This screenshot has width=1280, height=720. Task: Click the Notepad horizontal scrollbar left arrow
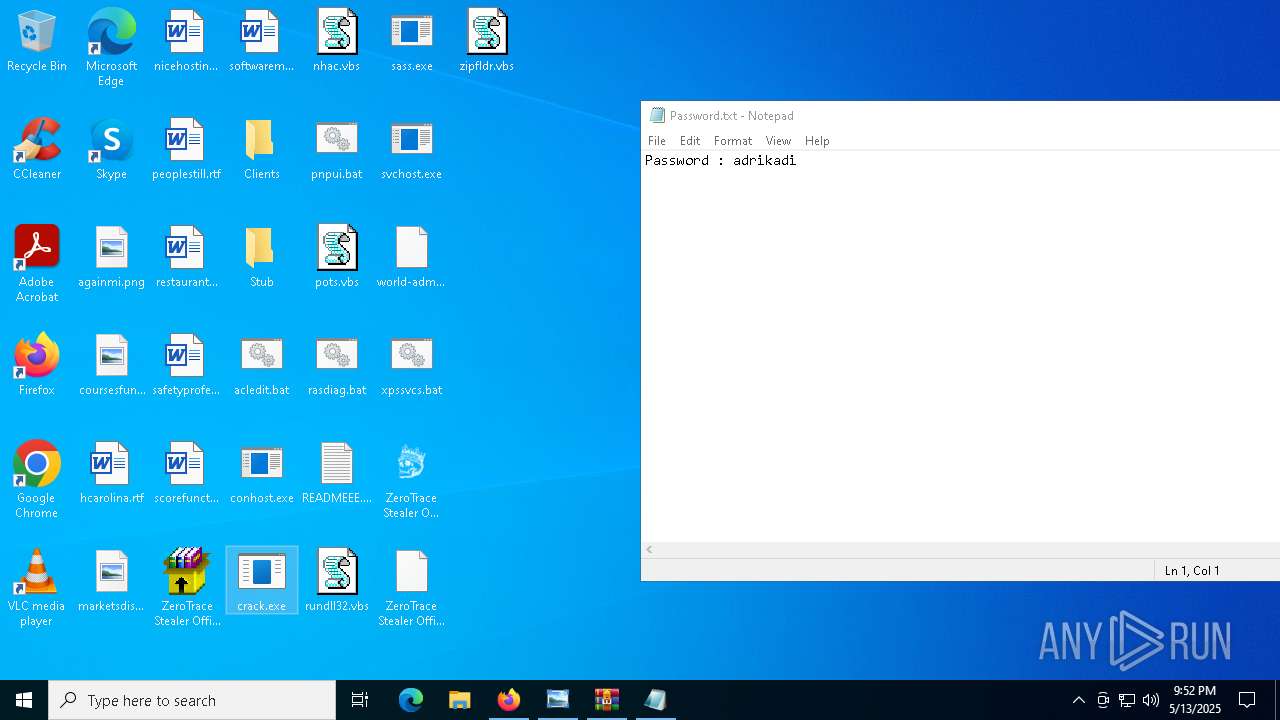[x=649, y=550]
